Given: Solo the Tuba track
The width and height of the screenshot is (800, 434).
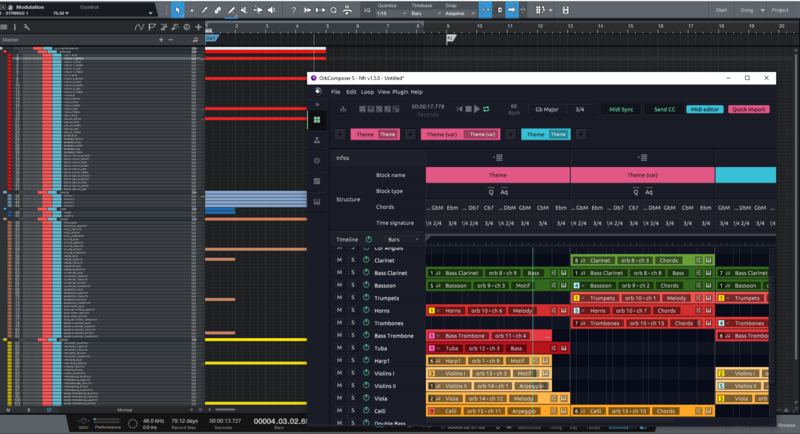Looking at the screenshot, I should coord(352,349).
